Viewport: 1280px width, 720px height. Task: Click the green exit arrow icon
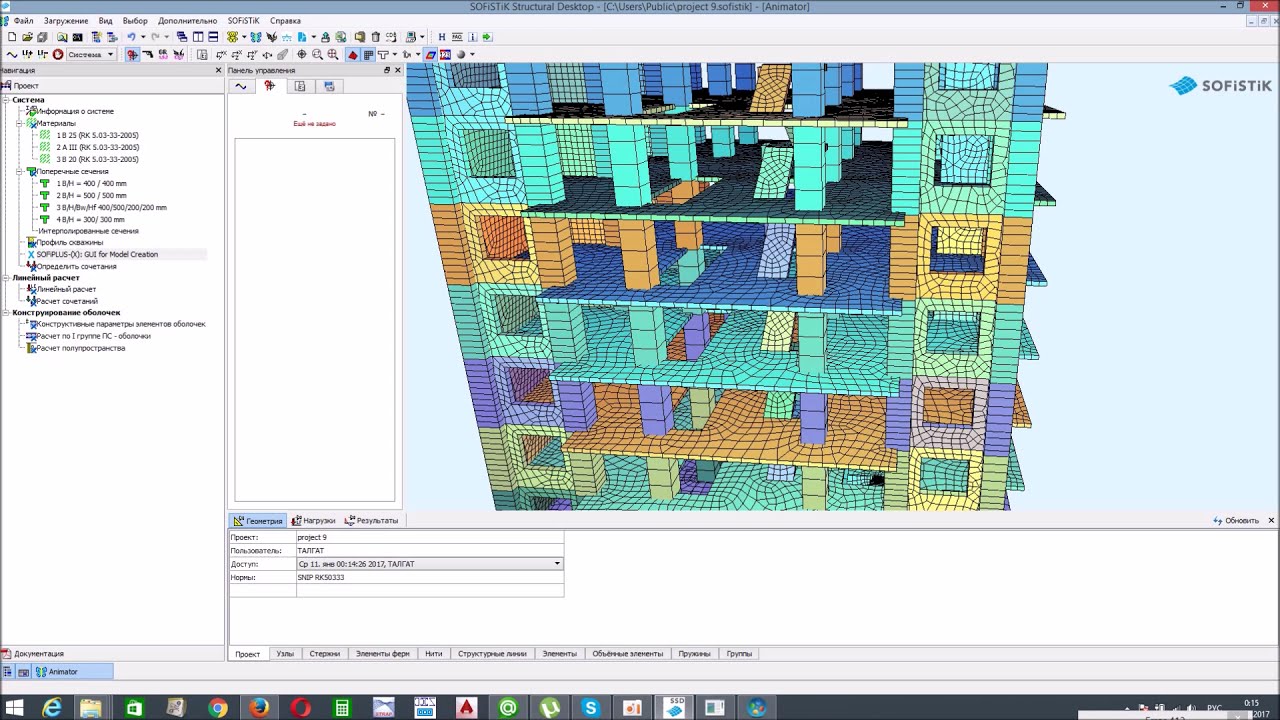tap(488, 37)
